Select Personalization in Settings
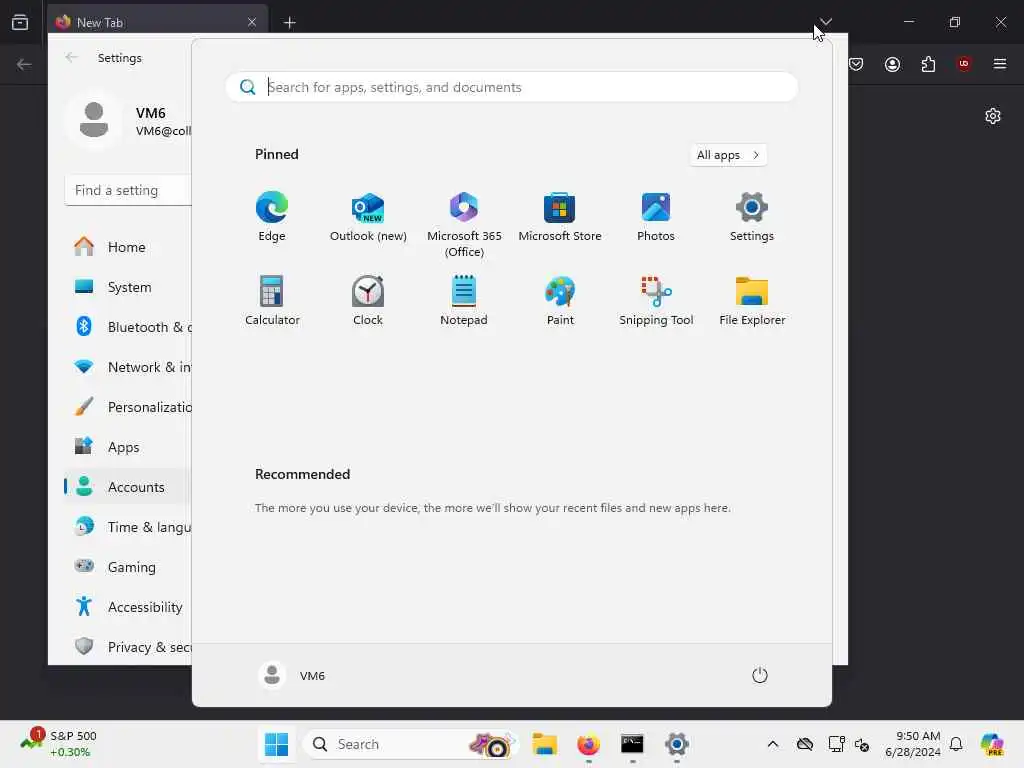 pos(128,407)
